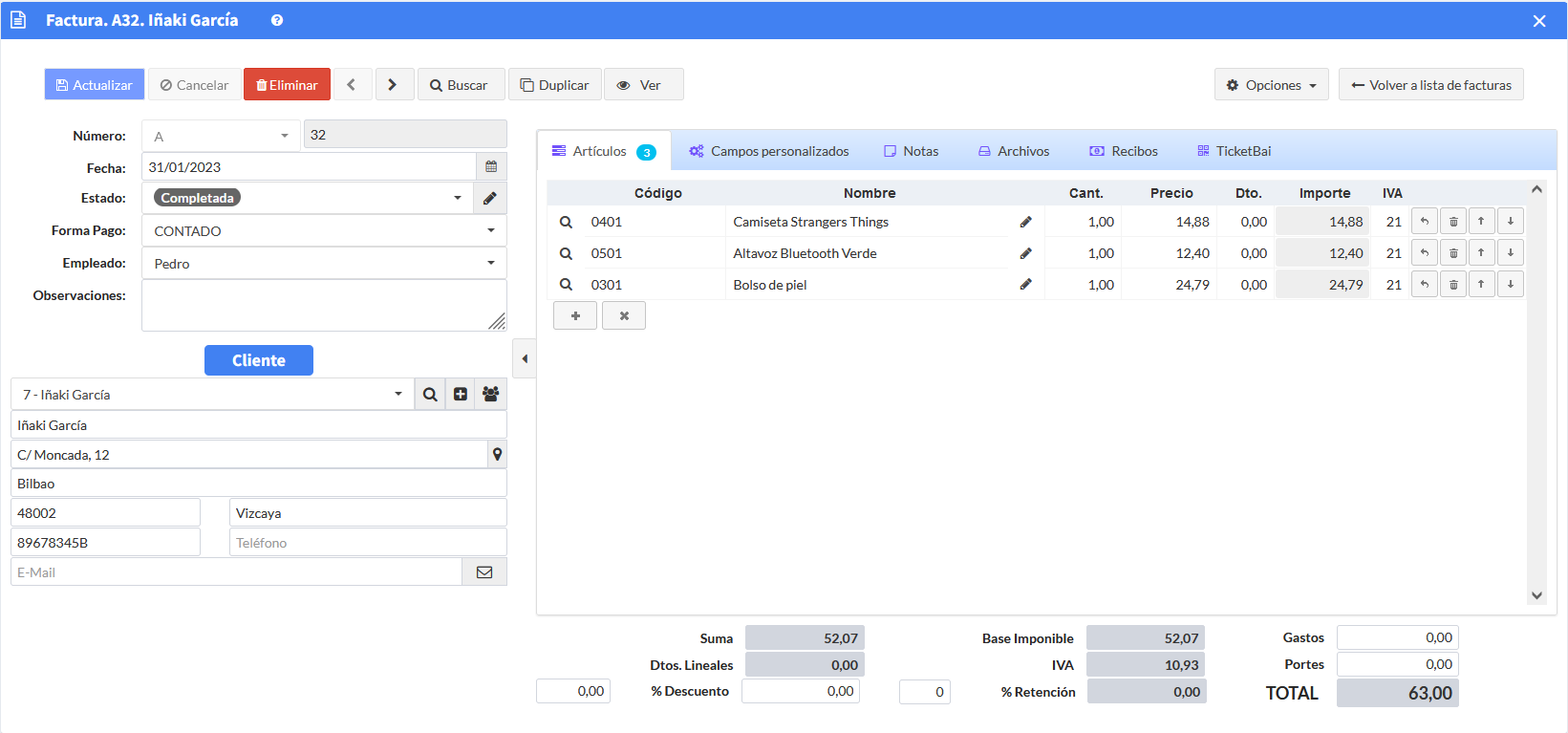Open Campos personalizados tab
Viewport: 1568px width, 733px height.
(769, 151)
